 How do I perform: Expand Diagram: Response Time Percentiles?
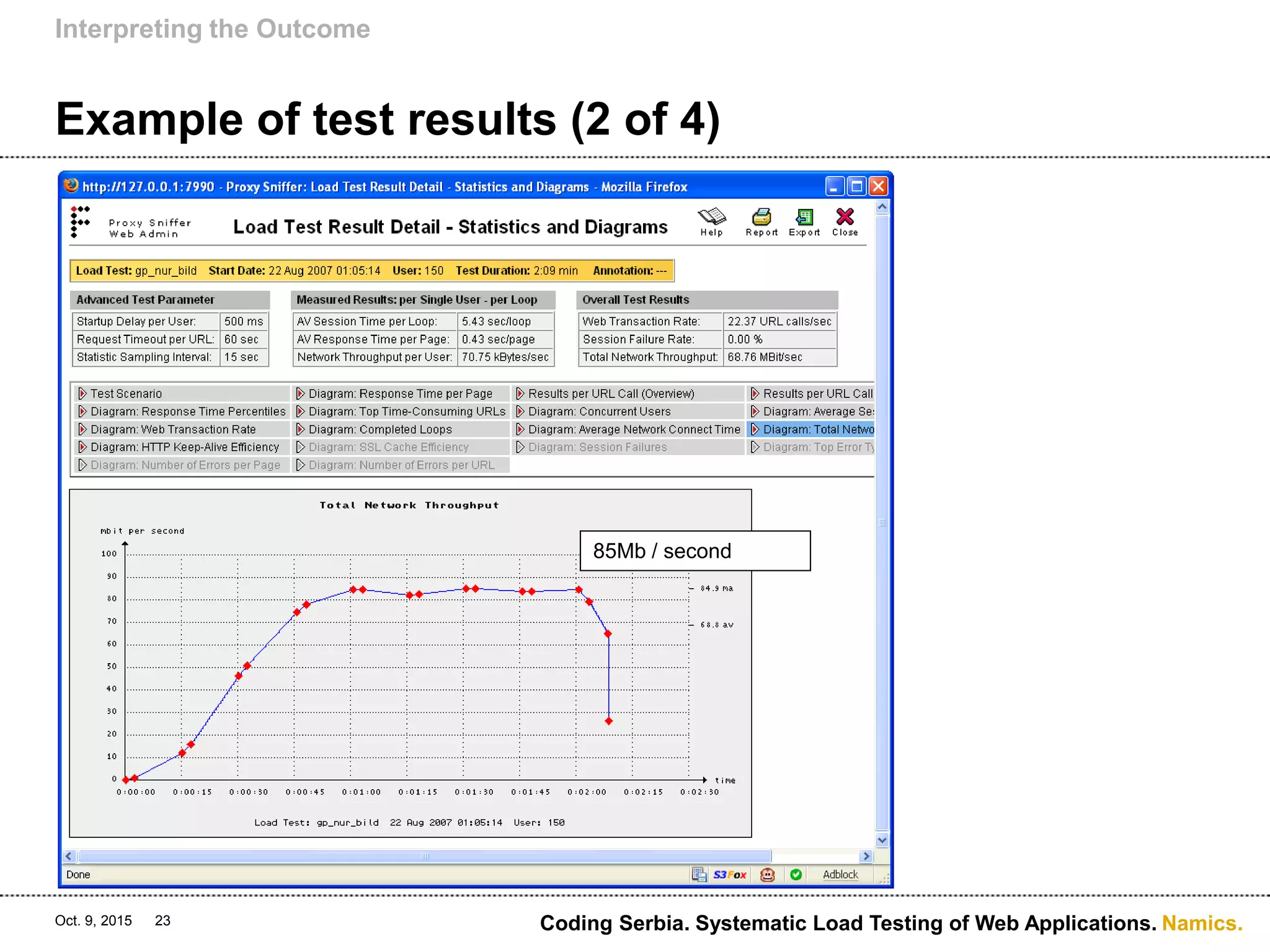[187, 412]
